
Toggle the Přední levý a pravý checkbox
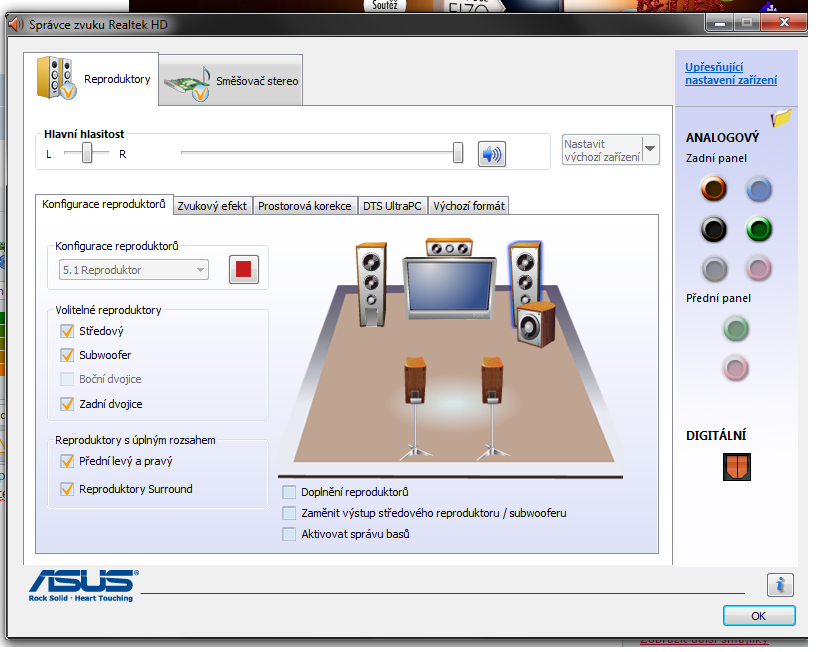pyautogui.click(x=67, y=461)
